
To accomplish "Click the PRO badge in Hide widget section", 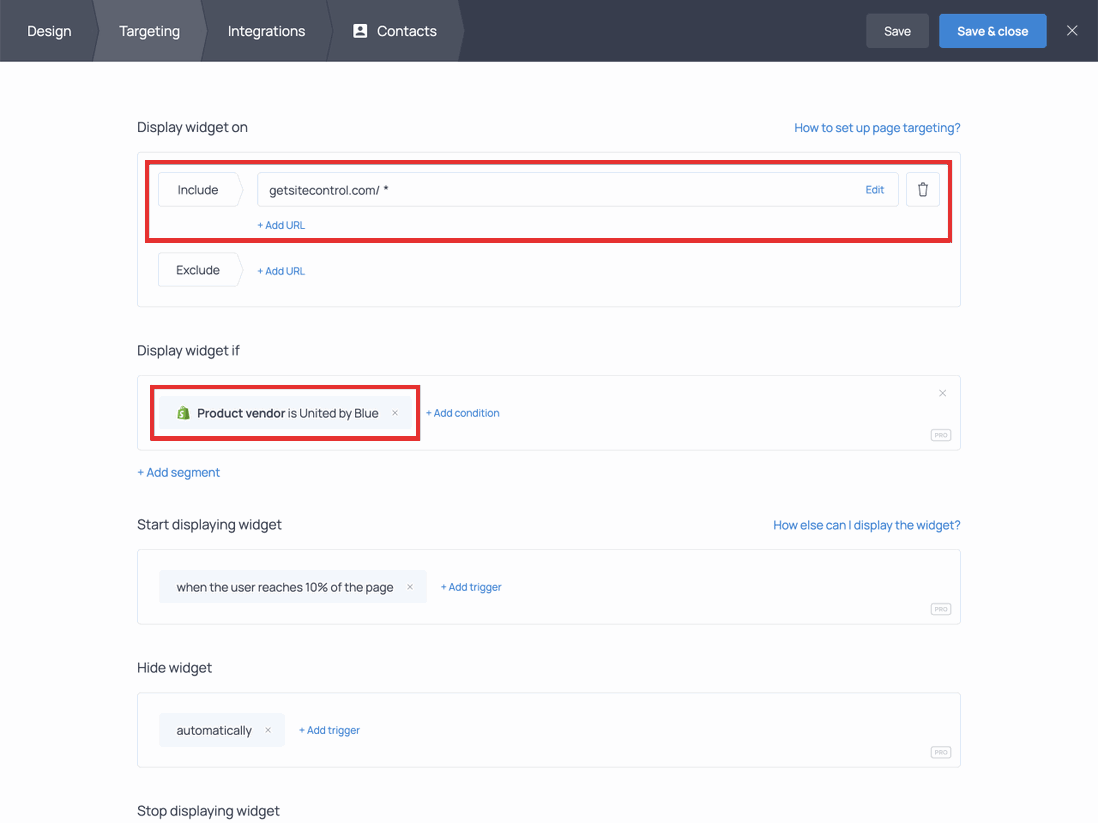I will (x=941, y=752).
